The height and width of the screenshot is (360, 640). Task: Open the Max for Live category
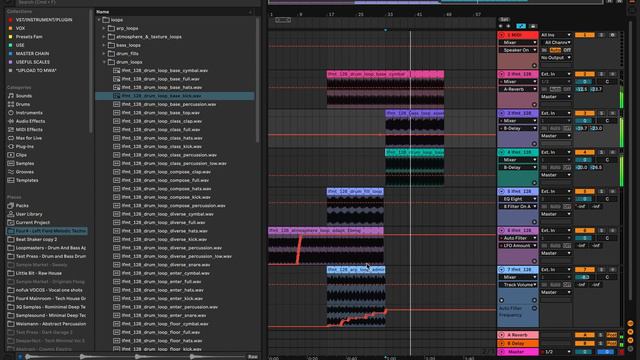29,138
